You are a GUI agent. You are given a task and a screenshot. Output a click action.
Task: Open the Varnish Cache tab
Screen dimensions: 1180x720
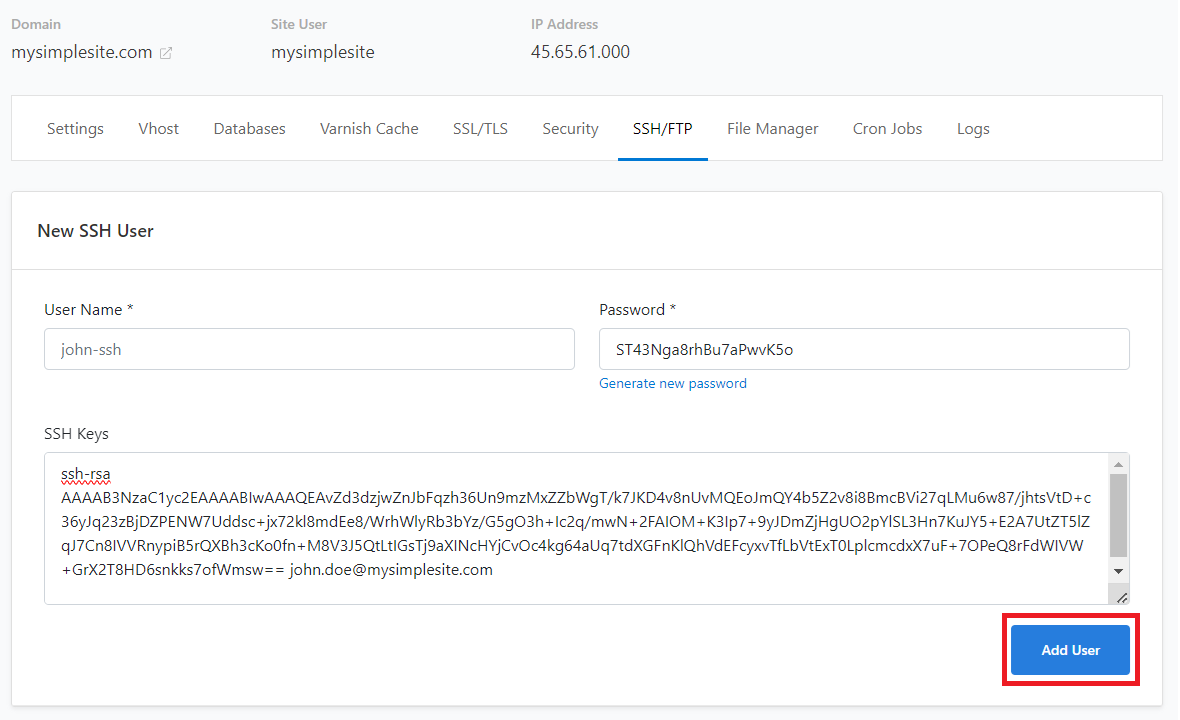point(369,128)
